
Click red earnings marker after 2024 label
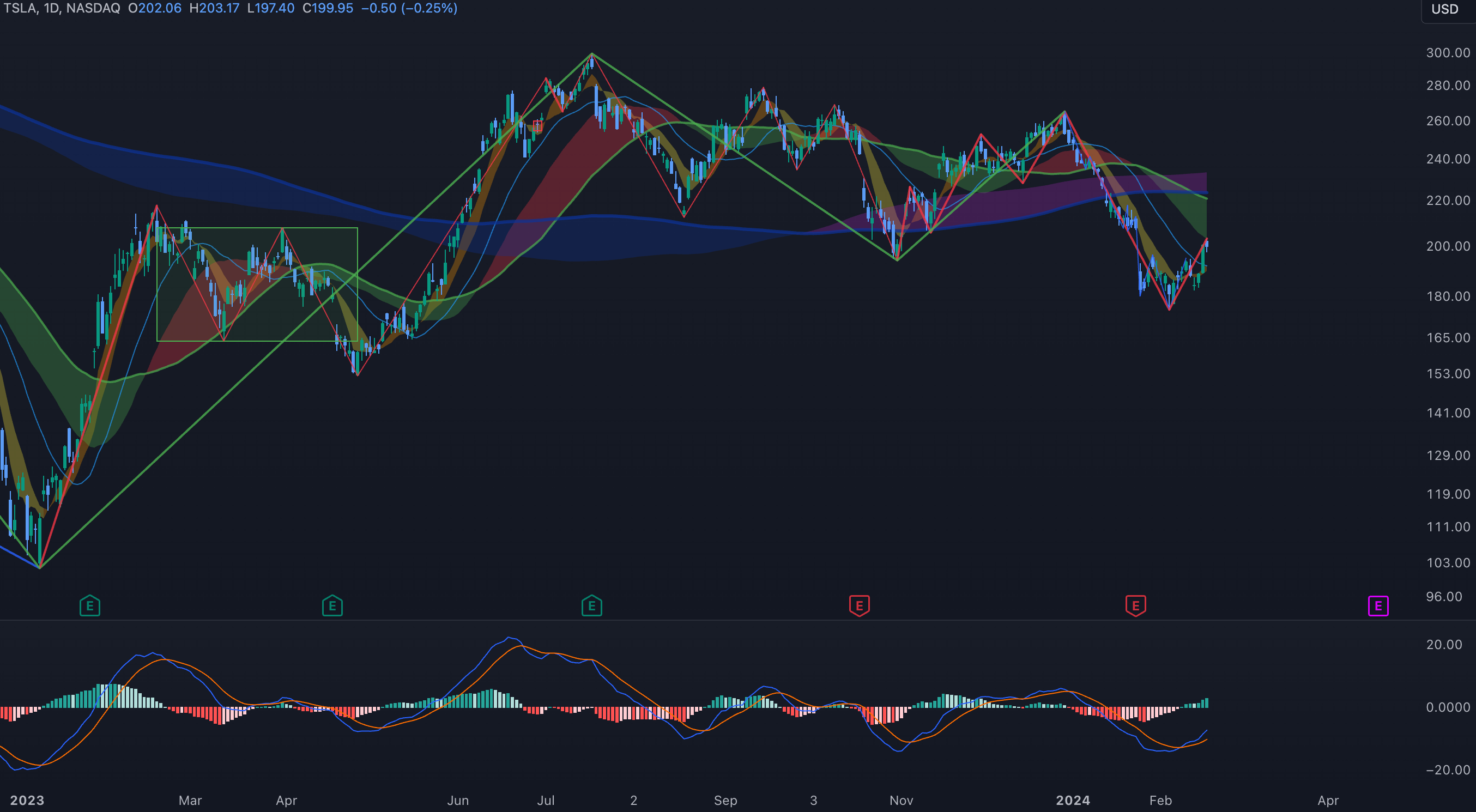point(1135,605)
